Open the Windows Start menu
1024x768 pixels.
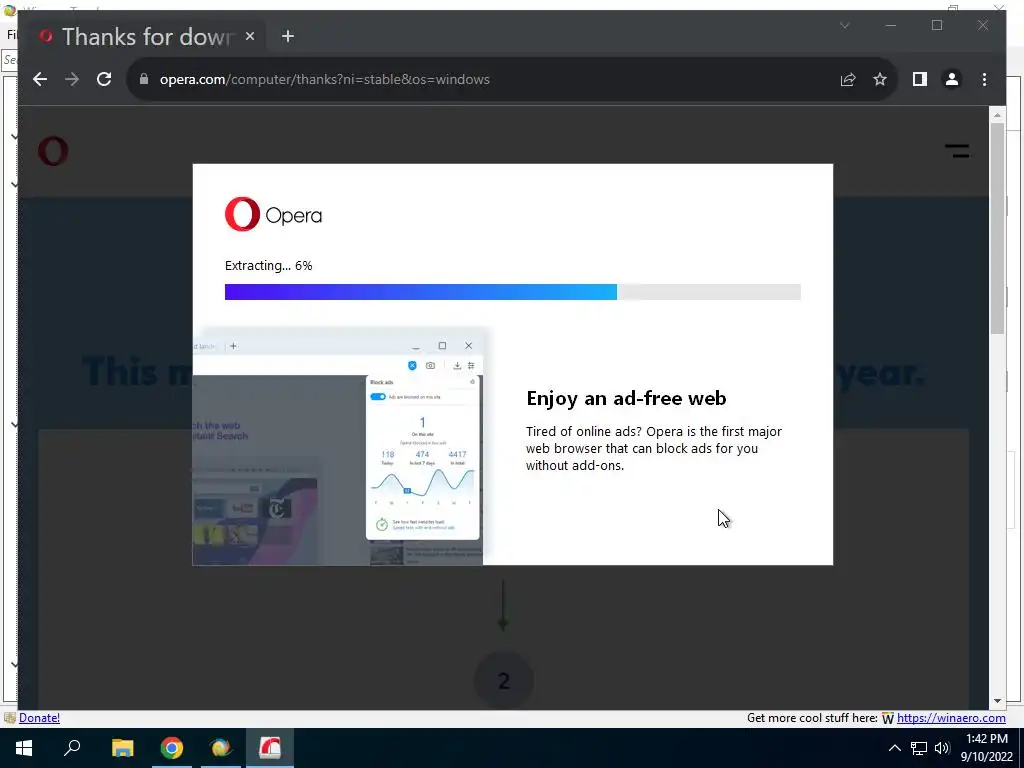click(x=24, y=748)
